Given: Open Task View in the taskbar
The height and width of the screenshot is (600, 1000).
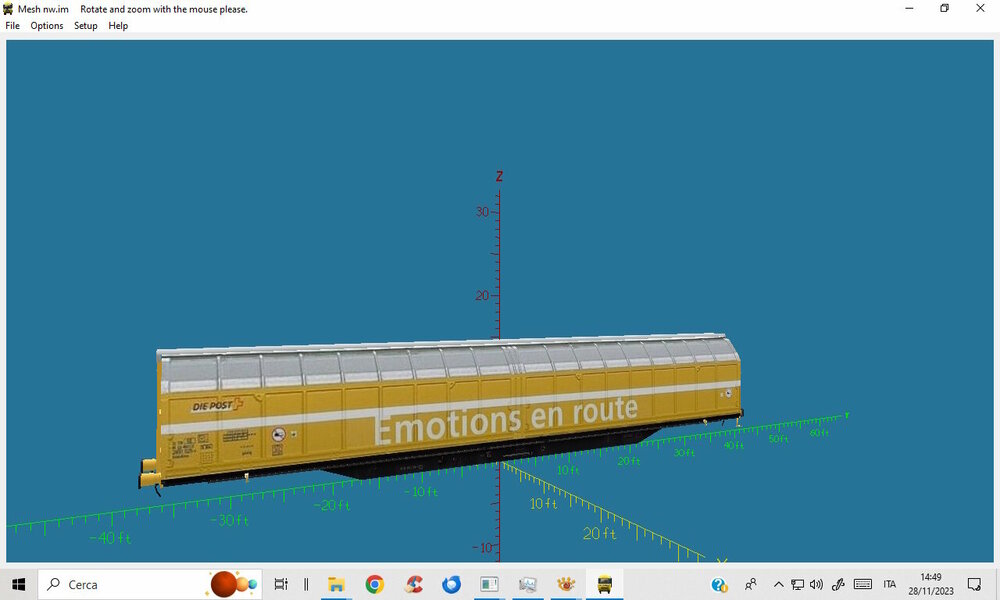Looking at the screenshot, I should [x=280, y=584].
